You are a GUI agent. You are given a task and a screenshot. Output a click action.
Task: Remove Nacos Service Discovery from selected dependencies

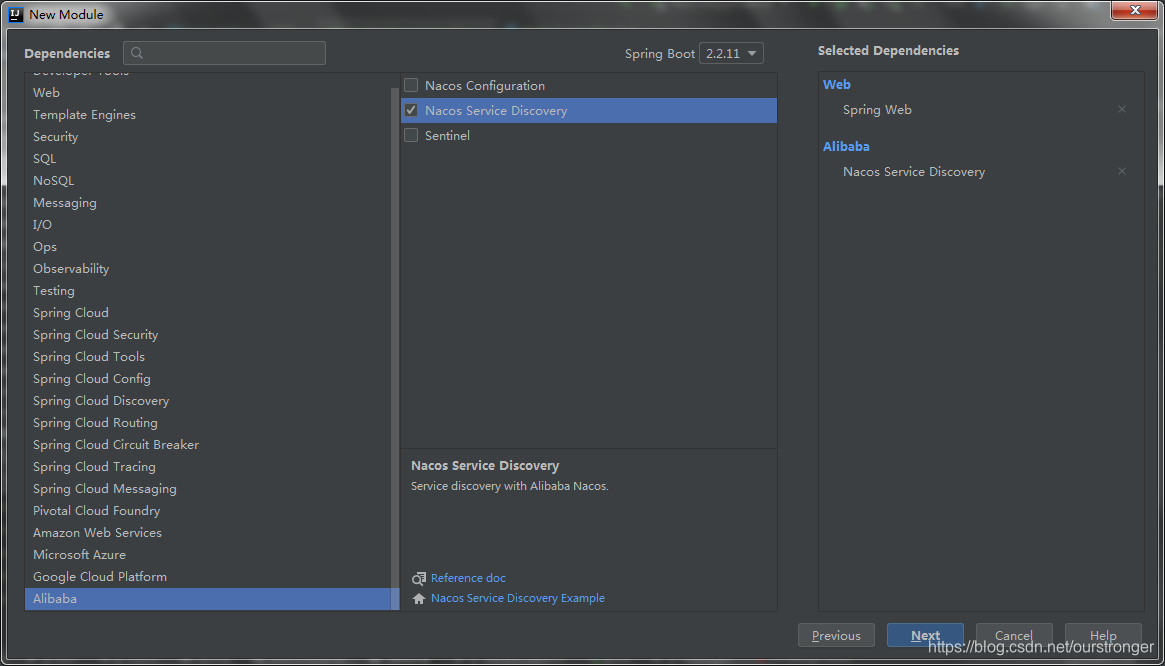pyautogui.click(x=1122, y=171)
